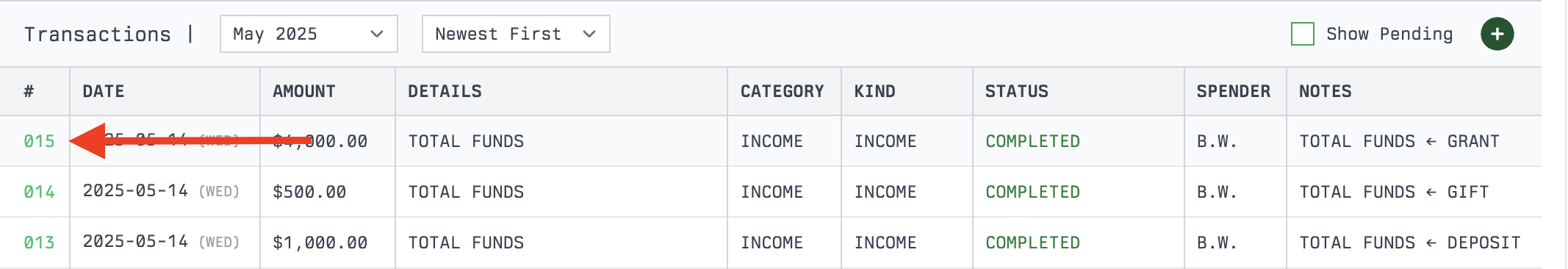The width and height of the screenshot is (1568, 269).
Task: Sort by the AMOUNT column header
Action: [x=304, y=91]
